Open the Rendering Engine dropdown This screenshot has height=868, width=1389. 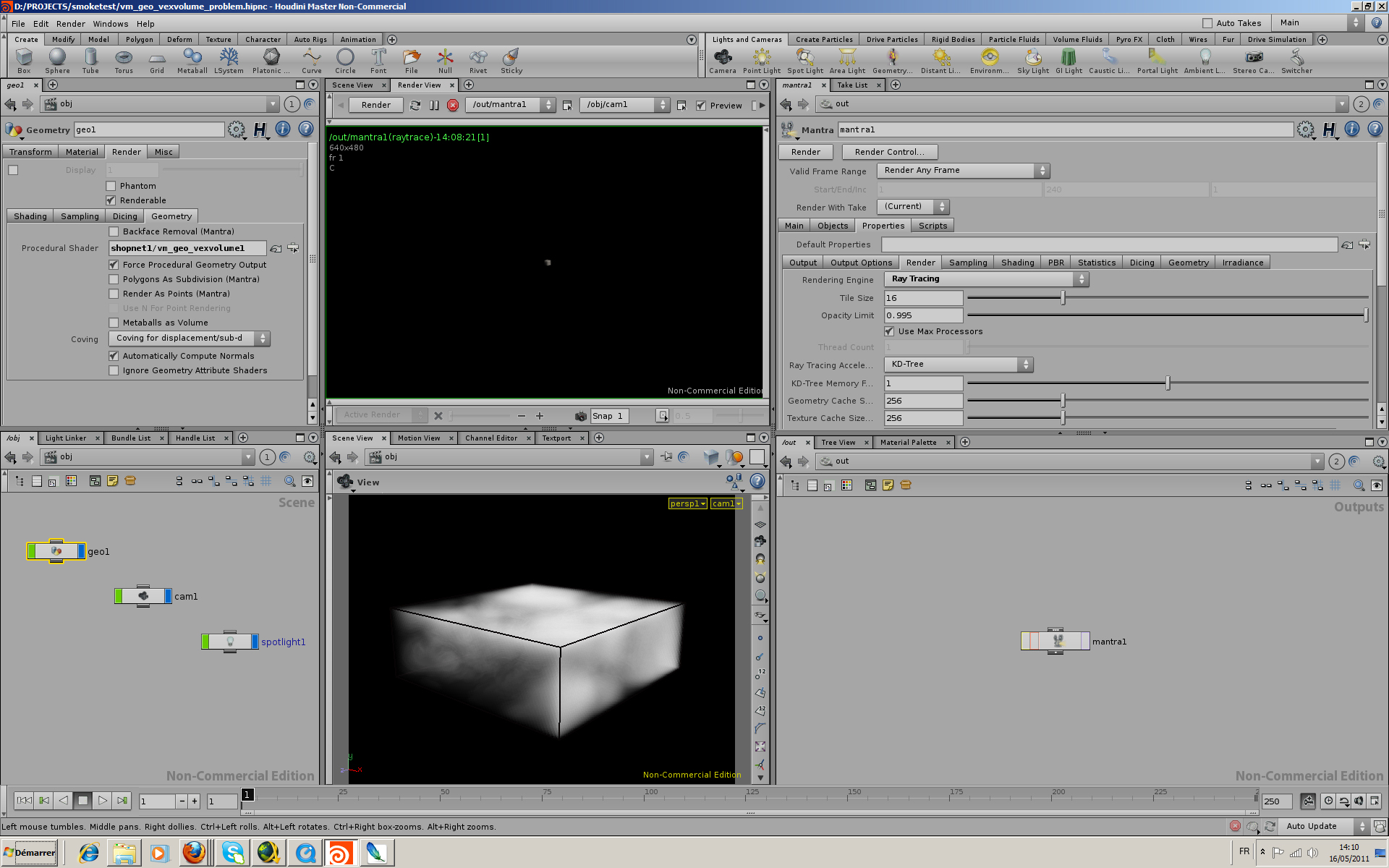point(986,279)
